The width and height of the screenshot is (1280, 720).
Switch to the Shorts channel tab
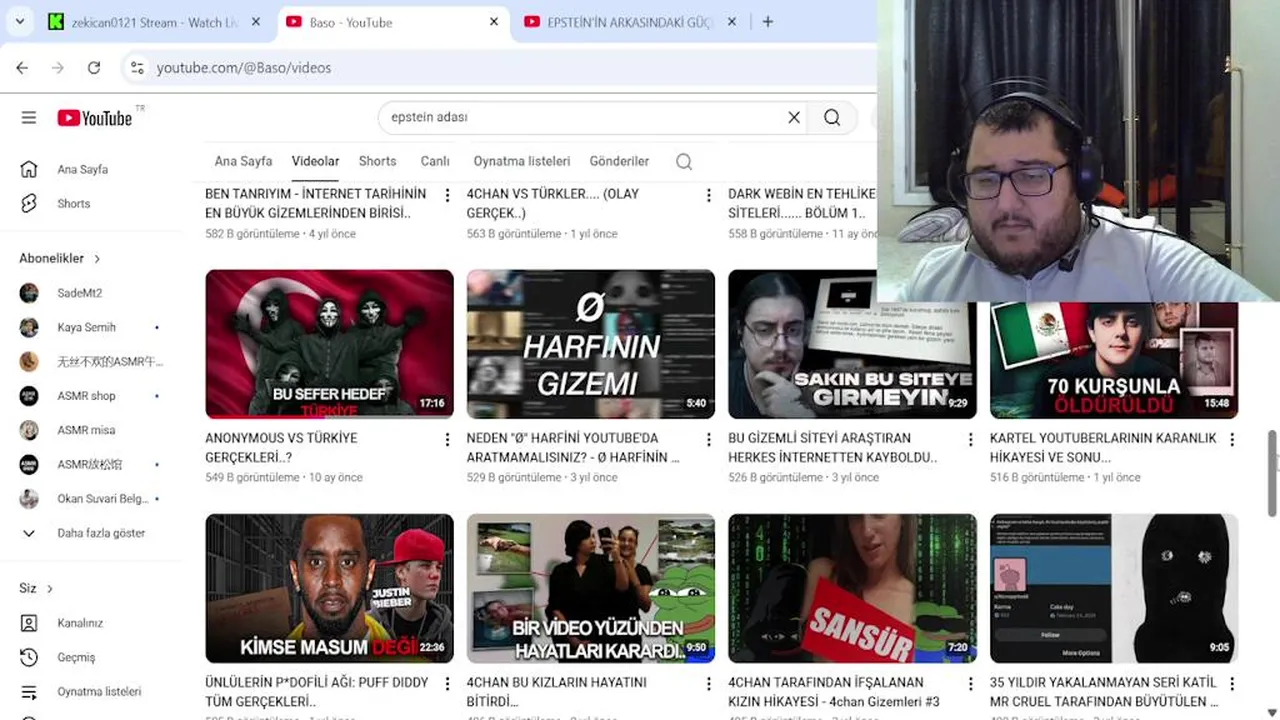point(377,161)
